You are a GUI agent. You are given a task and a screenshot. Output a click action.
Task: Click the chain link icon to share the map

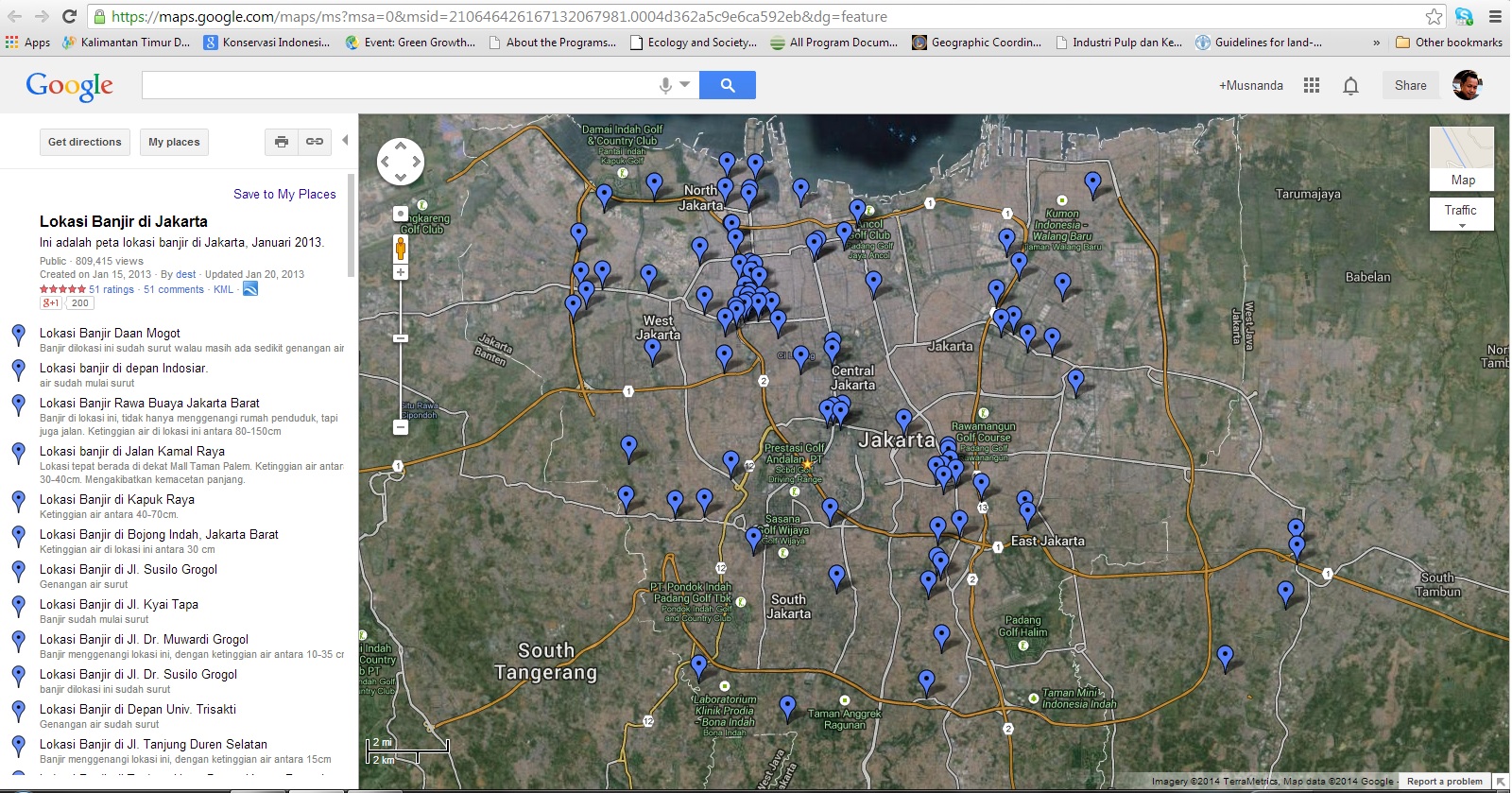pos(315,142)
